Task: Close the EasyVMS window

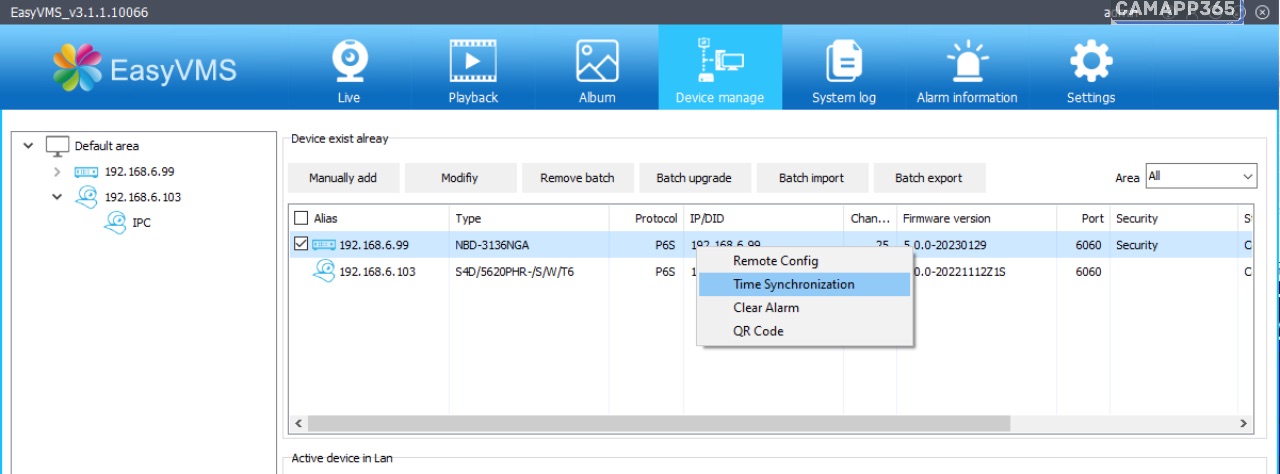Action: click(1262, 12)
